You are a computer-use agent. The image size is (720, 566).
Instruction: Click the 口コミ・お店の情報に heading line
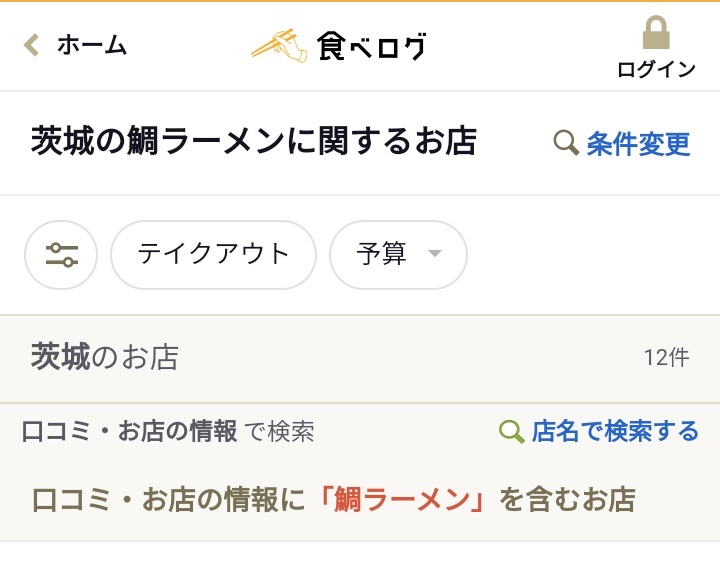coord(334,499)
